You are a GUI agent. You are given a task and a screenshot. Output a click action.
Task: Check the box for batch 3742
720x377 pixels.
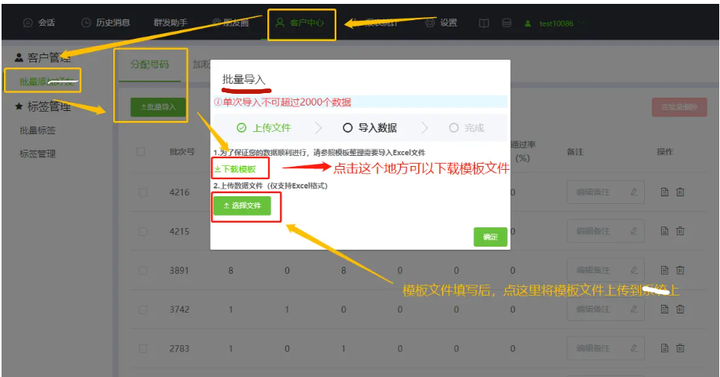point(143,309)
